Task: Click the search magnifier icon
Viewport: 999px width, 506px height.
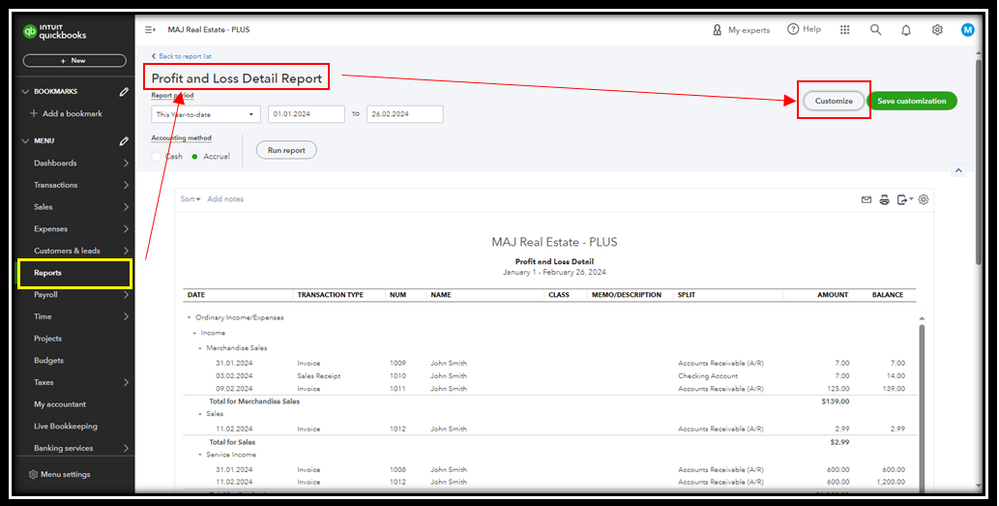Action: 875,30
